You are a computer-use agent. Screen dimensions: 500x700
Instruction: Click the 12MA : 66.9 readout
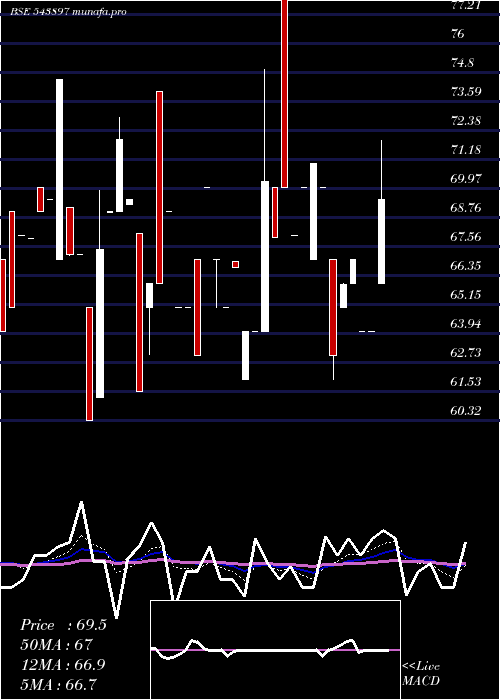63,664
